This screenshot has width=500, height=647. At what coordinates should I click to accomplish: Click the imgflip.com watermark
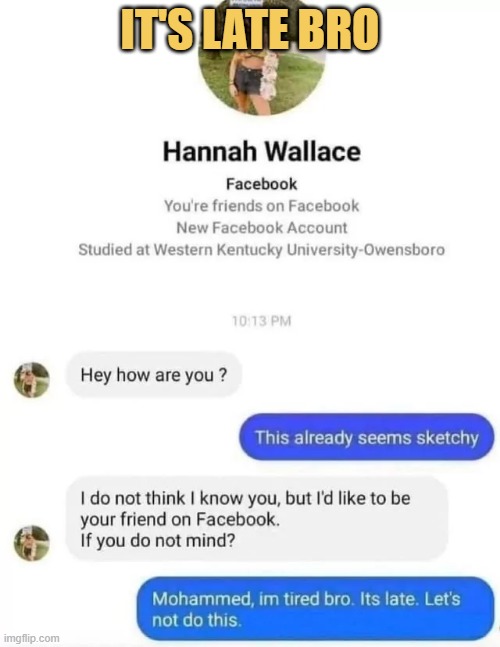tap(31, 638)
